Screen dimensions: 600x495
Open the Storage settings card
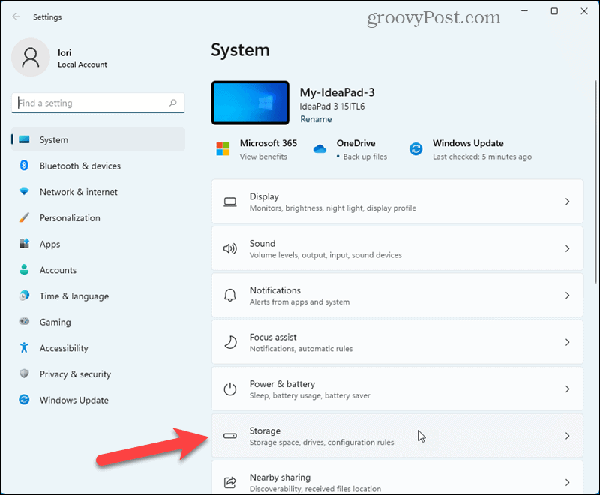coord(397,436)
